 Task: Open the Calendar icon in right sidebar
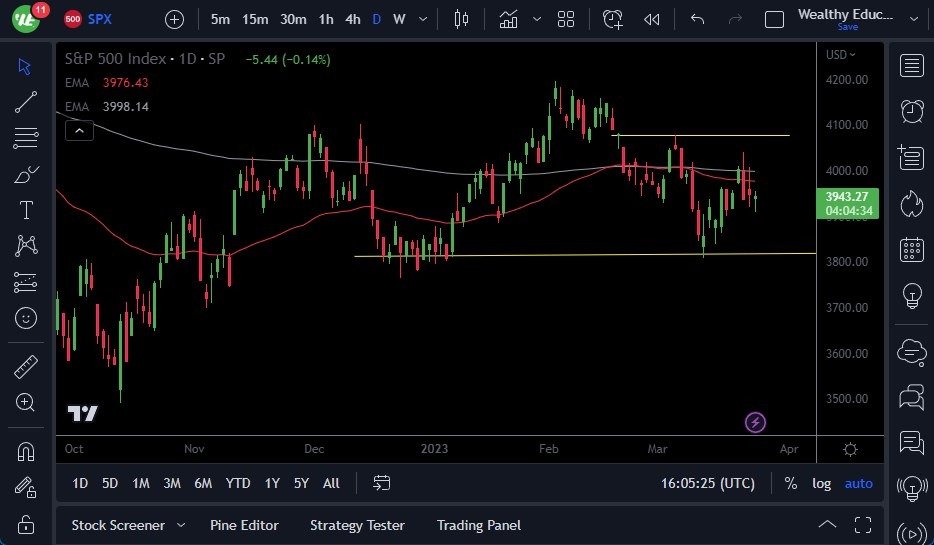(x=911, y=249)
